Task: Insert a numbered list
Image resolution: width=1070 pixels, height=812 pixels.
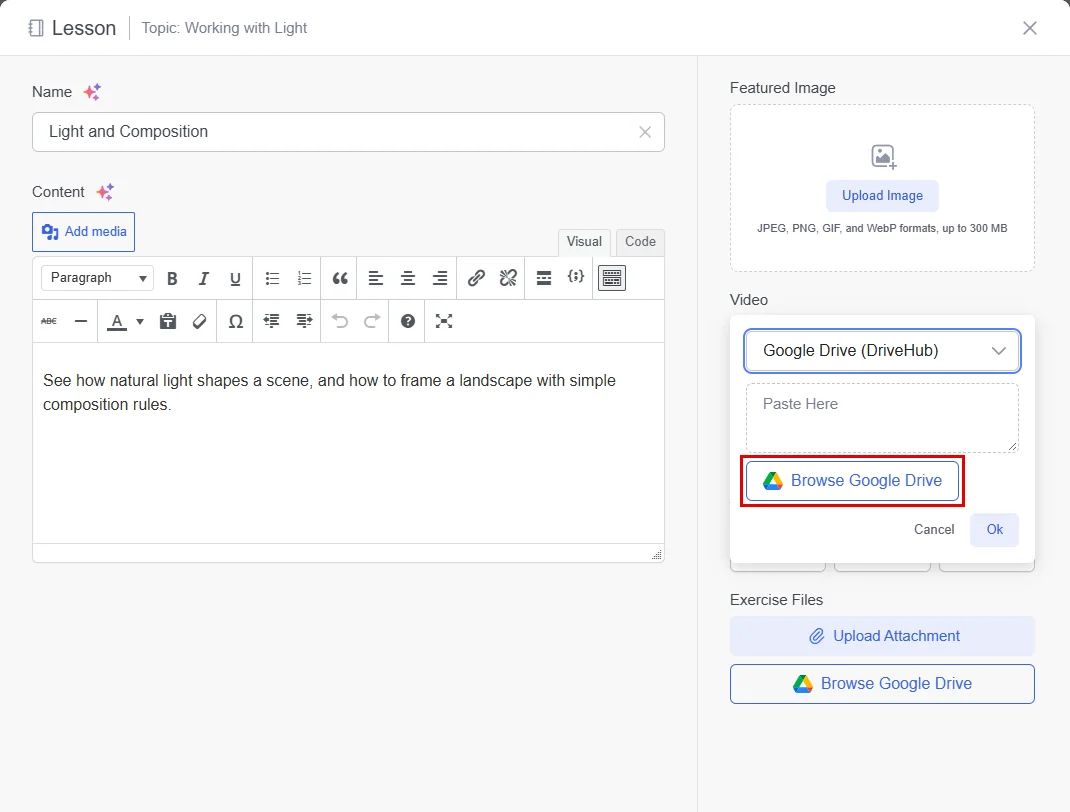Action: tap(304, 278)
